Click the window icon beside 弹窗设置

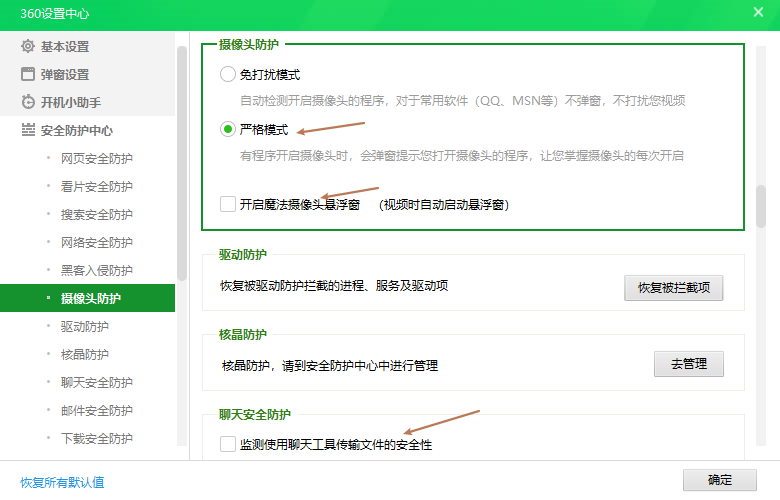(x=28, y=74)
